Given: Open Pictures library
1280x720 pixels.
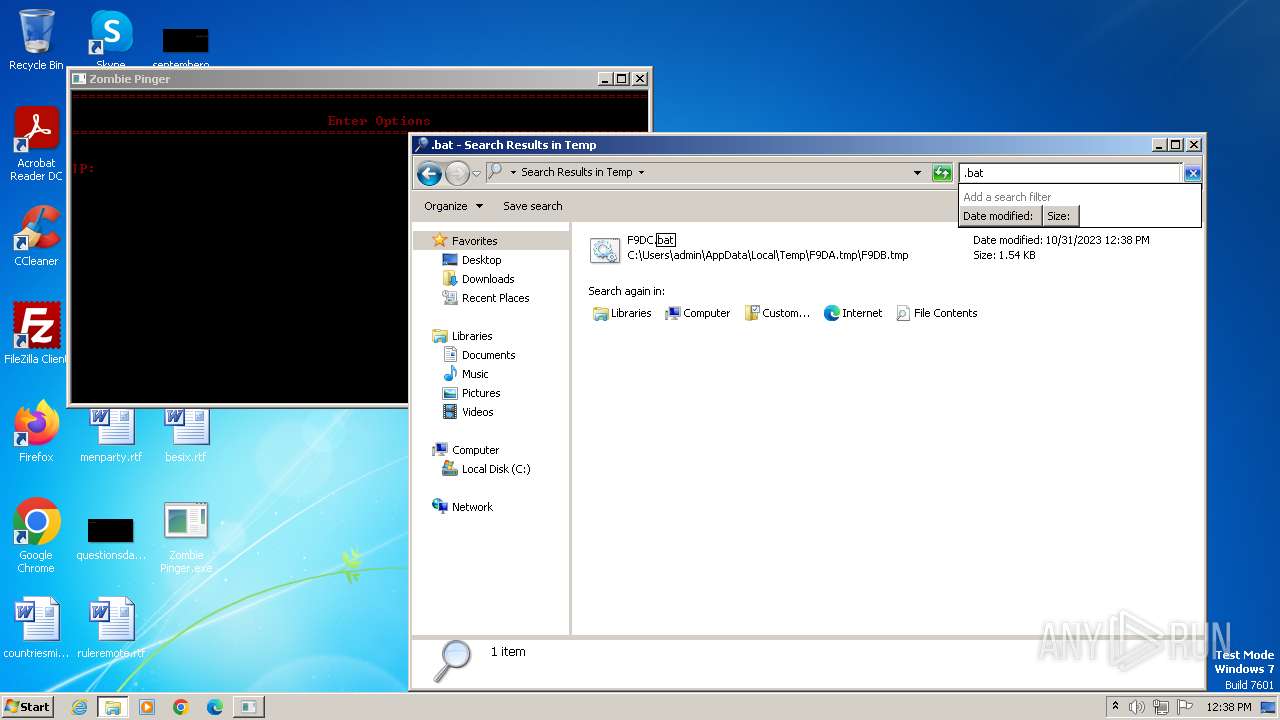Looking at the screenshot, I should coord(481,393).
